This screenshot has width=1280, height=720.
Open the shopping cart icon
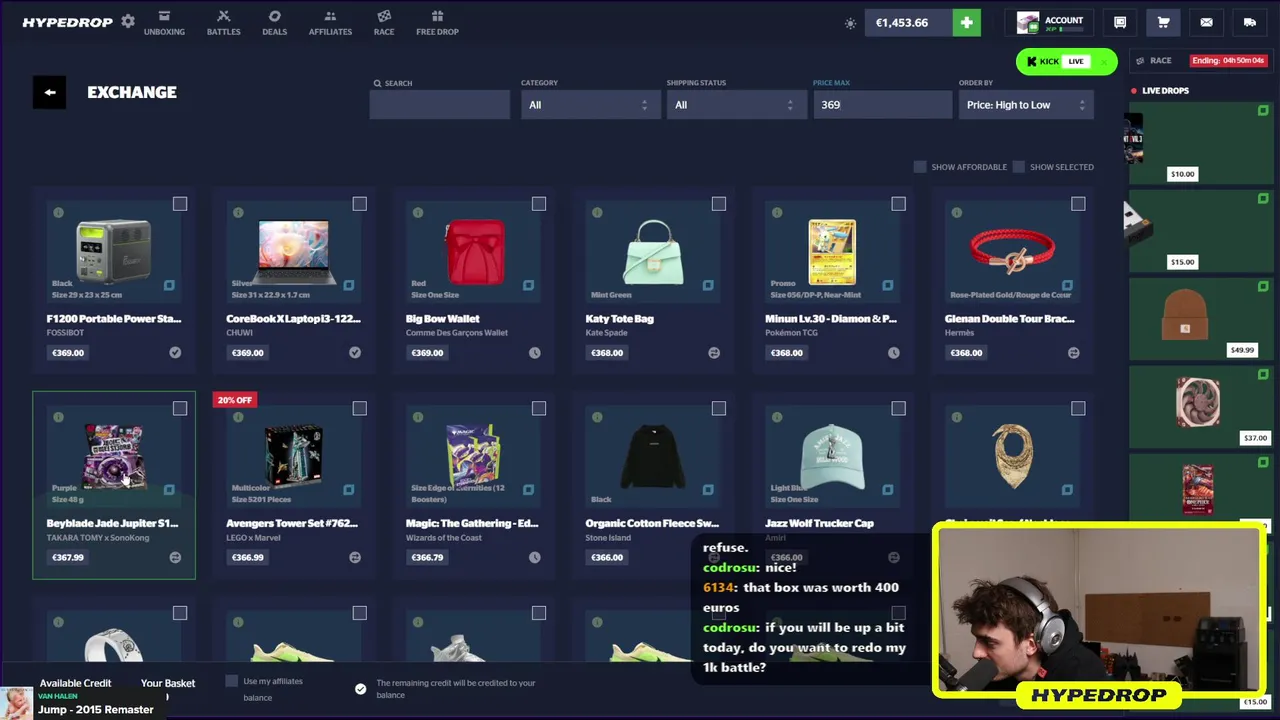1163,22
